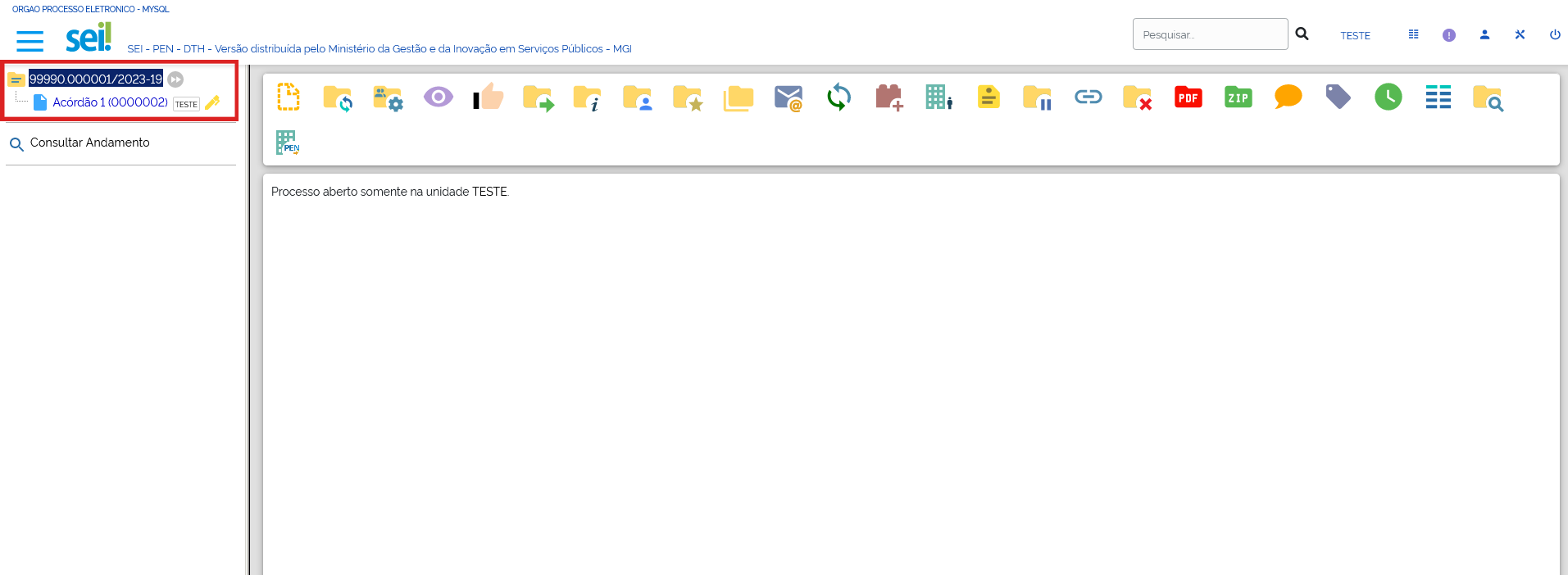Manage external access building-person icon

[x=939, y=97]
